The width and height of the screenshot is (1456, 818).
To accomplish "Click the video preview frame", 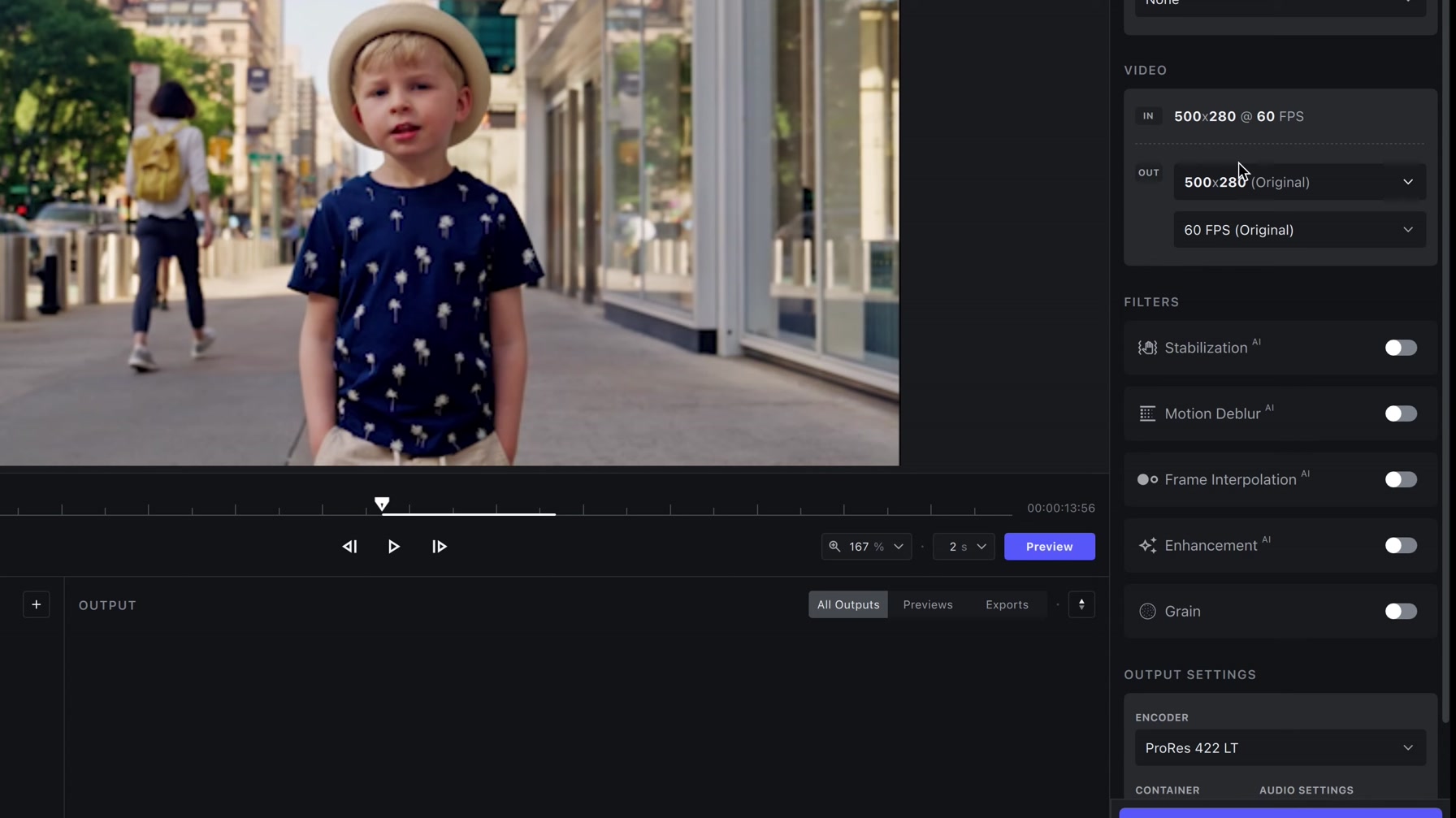I will pyautogui.click(x=449, y=232).
